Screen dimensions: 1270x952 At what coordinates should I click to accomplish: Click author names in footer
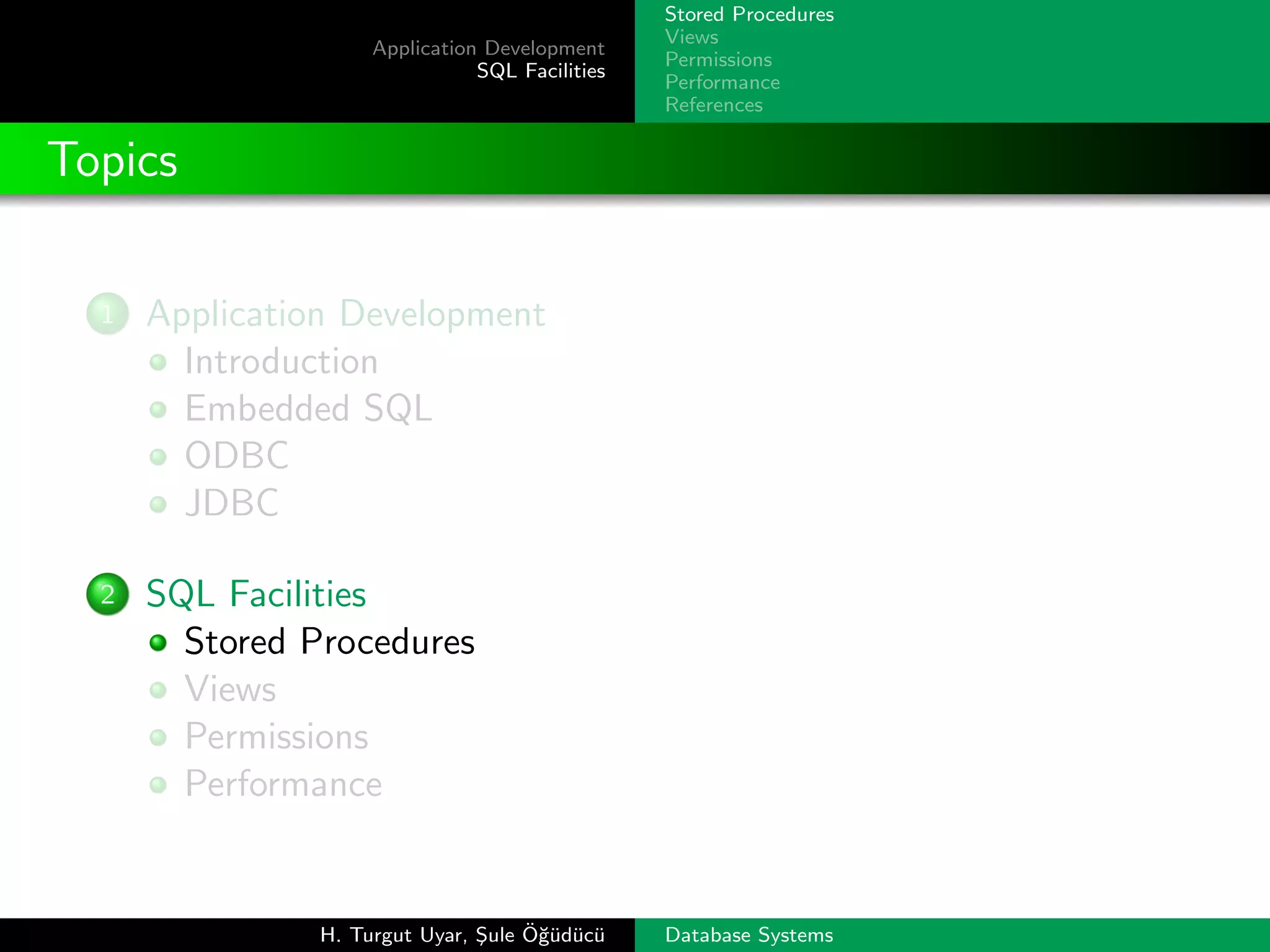(463, 935)
